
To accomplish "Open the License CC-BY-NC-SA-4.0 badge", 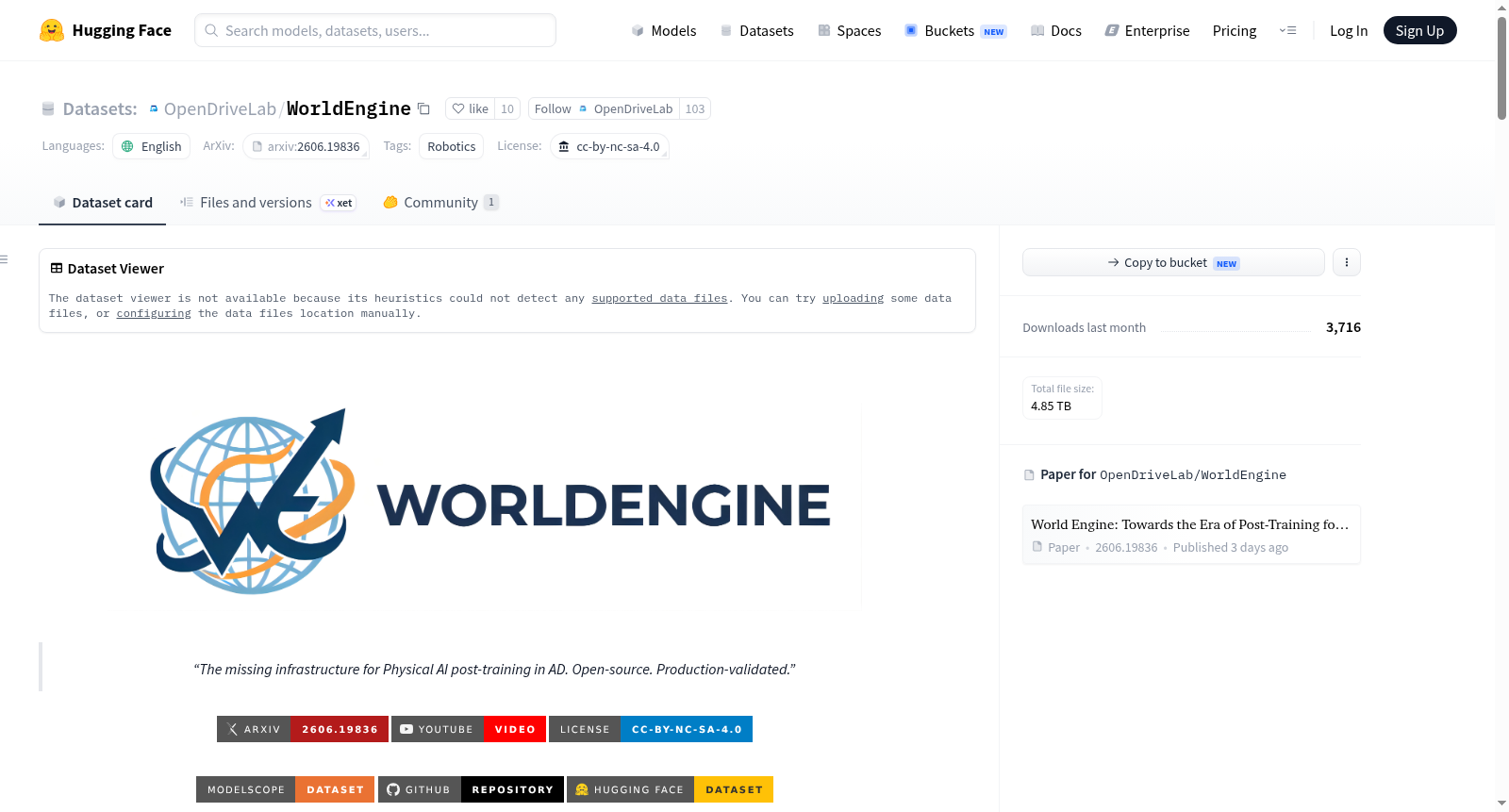I will tap(651, 729).
